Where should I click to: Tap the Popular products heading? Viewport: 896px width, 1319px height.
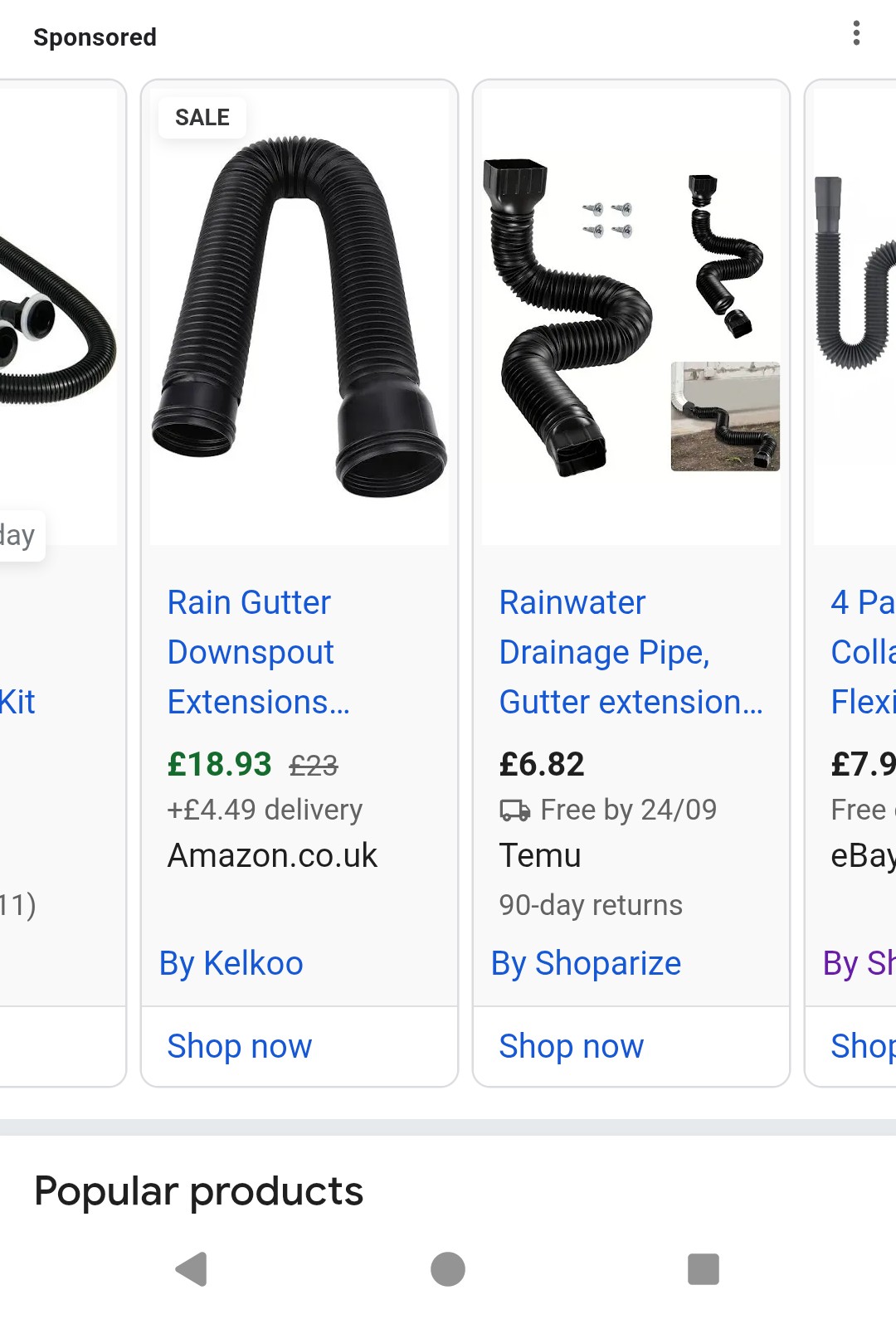click(x=199, y=1191)
